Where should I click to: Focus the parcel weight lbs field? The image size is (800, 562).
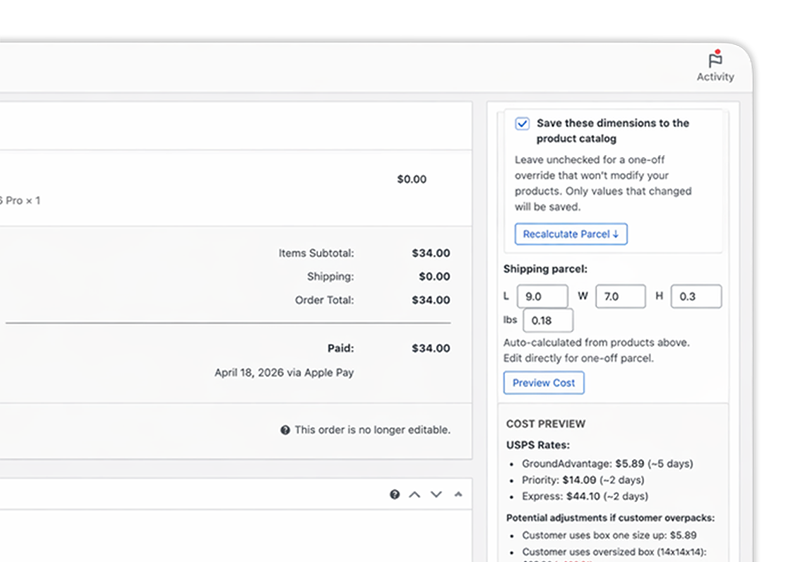(548, 320)
